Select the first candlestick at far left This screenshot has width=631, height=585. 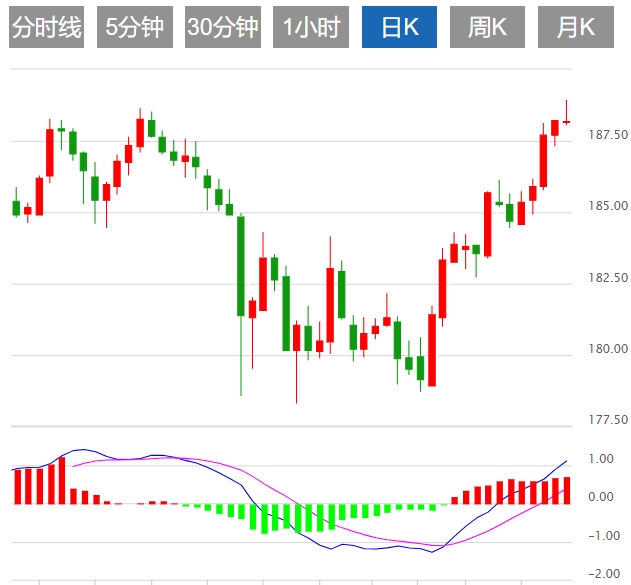[x=16, y=207]
